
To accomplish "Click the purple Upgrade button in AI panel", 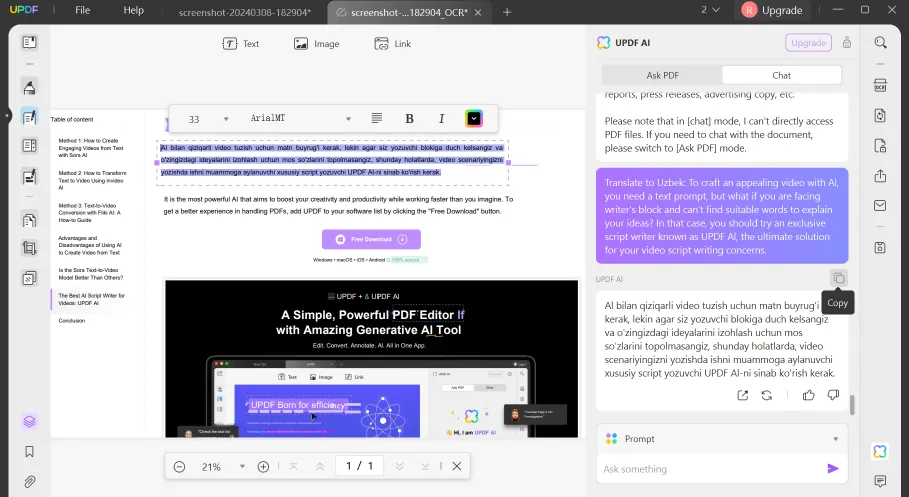I will 808,42.
